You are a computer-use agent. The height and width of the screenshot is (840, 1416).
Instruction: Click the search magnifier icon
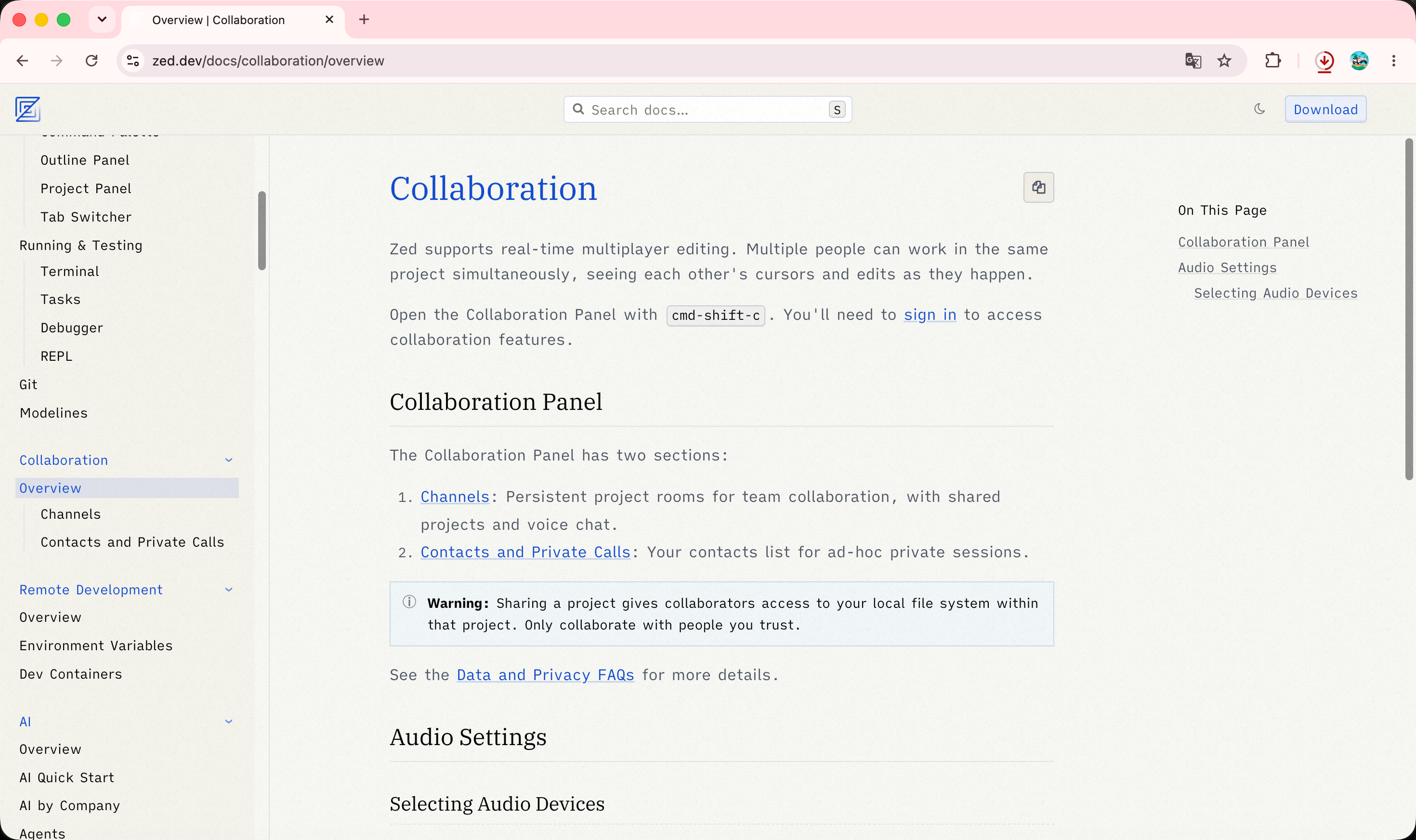click(578, 109)
